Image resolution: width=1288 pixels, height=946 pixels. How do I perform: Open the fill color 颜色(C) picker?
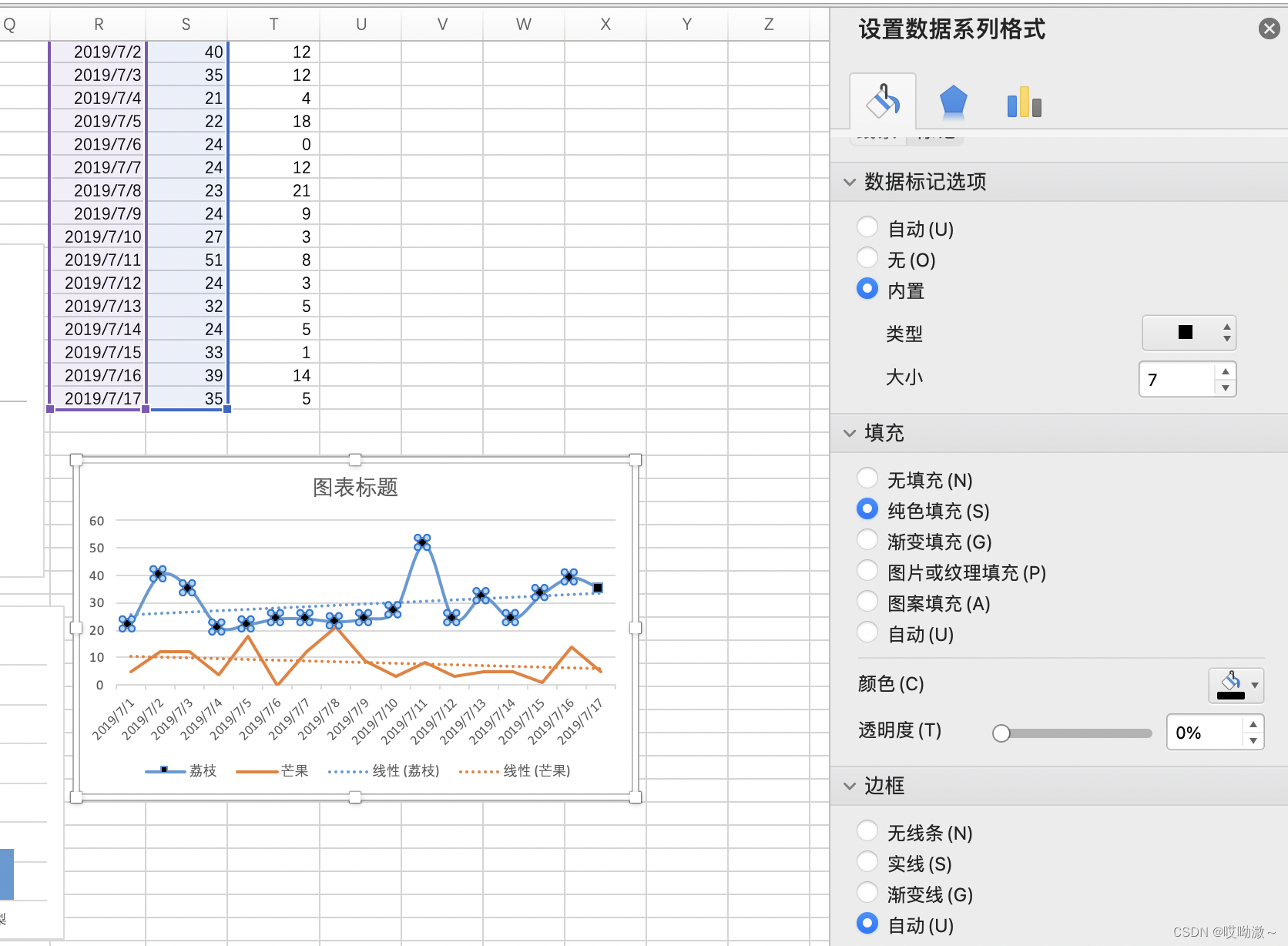point(1236,685)
